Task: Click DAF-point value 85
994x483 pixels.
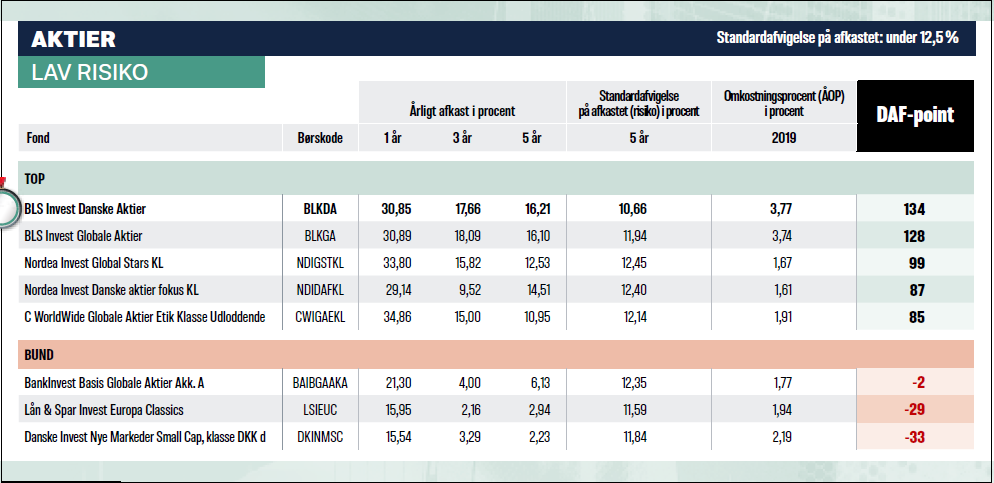Action: [917, 318]
